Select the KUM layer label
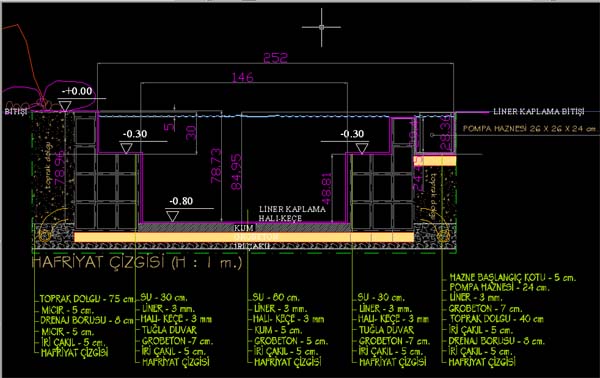The image size is (600, 378). (x=244, y=228)
